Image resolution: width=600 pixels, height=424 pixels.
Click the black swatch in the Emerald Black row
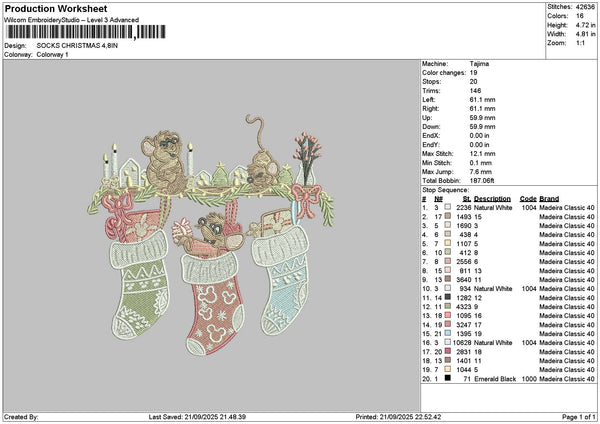(x=447, y=378)
